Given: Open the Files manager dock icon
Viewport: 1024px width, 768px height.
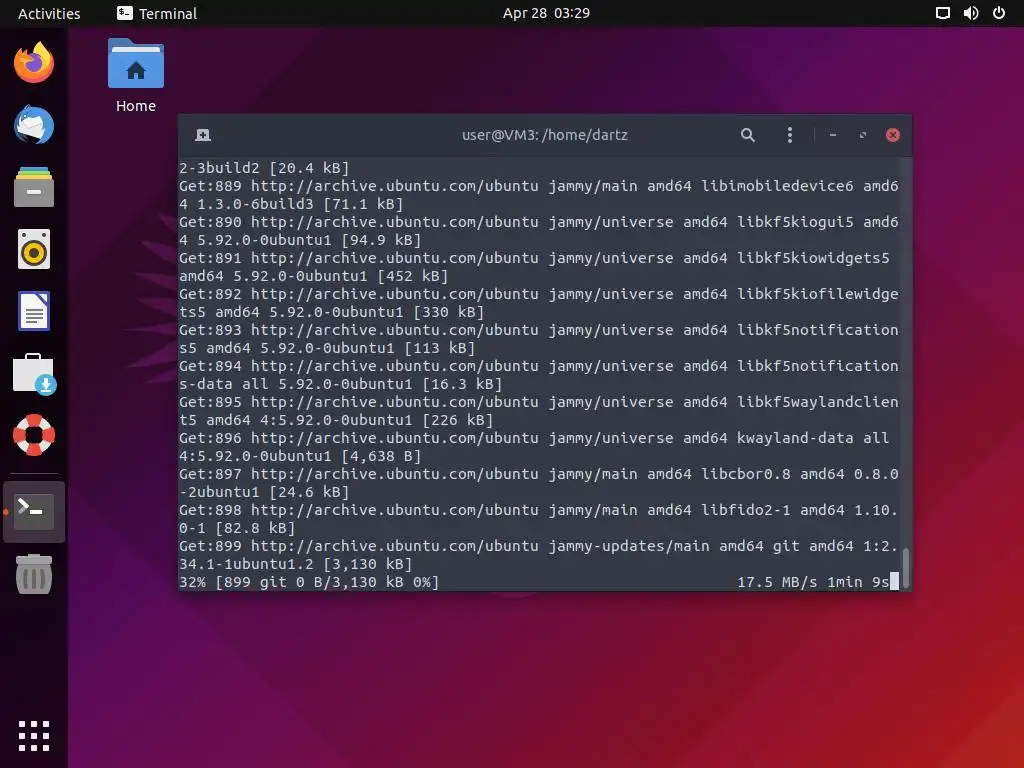Looking at the screenshot, I should pos(34,187).
